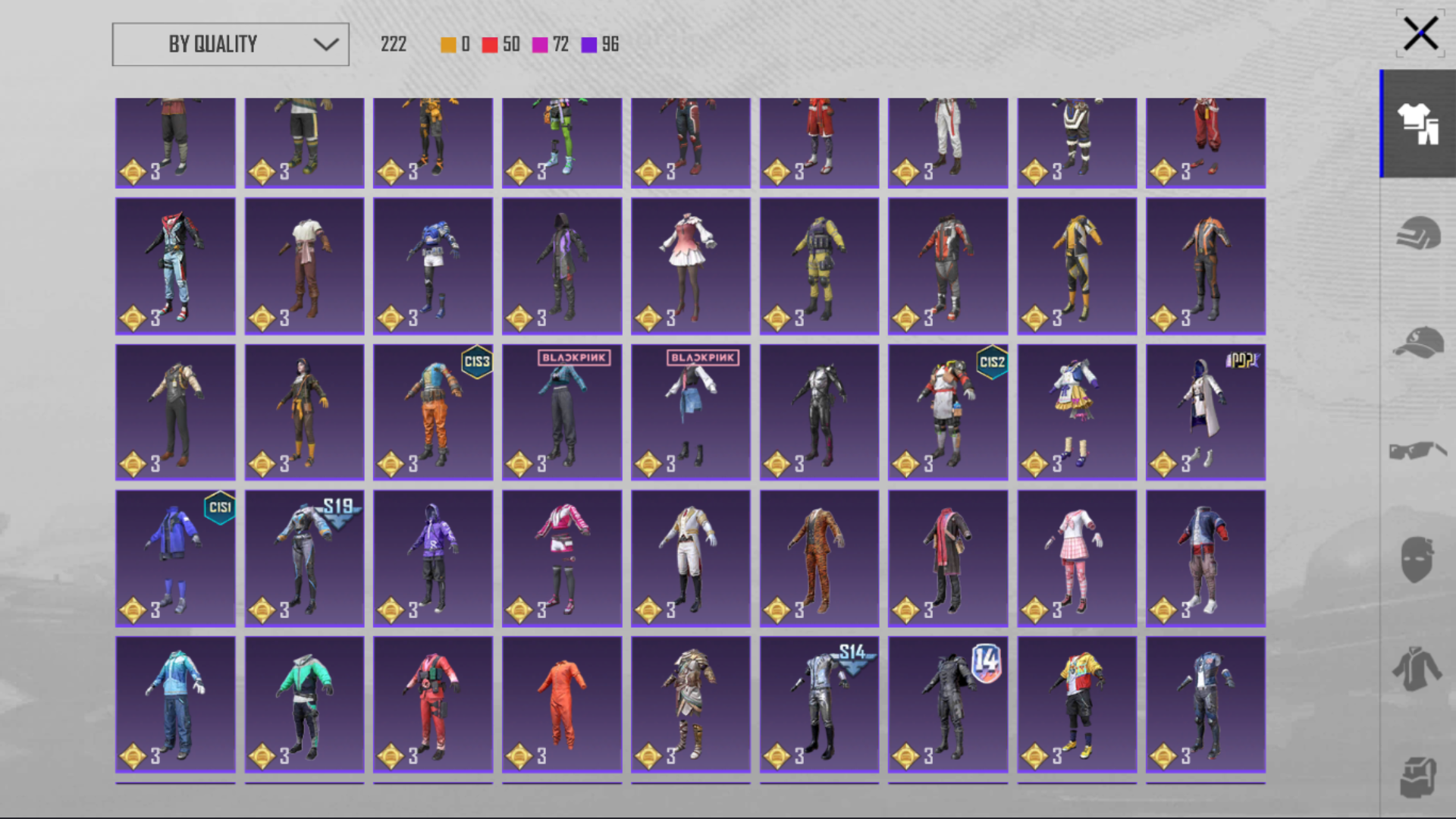1456x819 pixels.
Task: Switch to the jackets category tab
Action: [x=1418, y=669]
